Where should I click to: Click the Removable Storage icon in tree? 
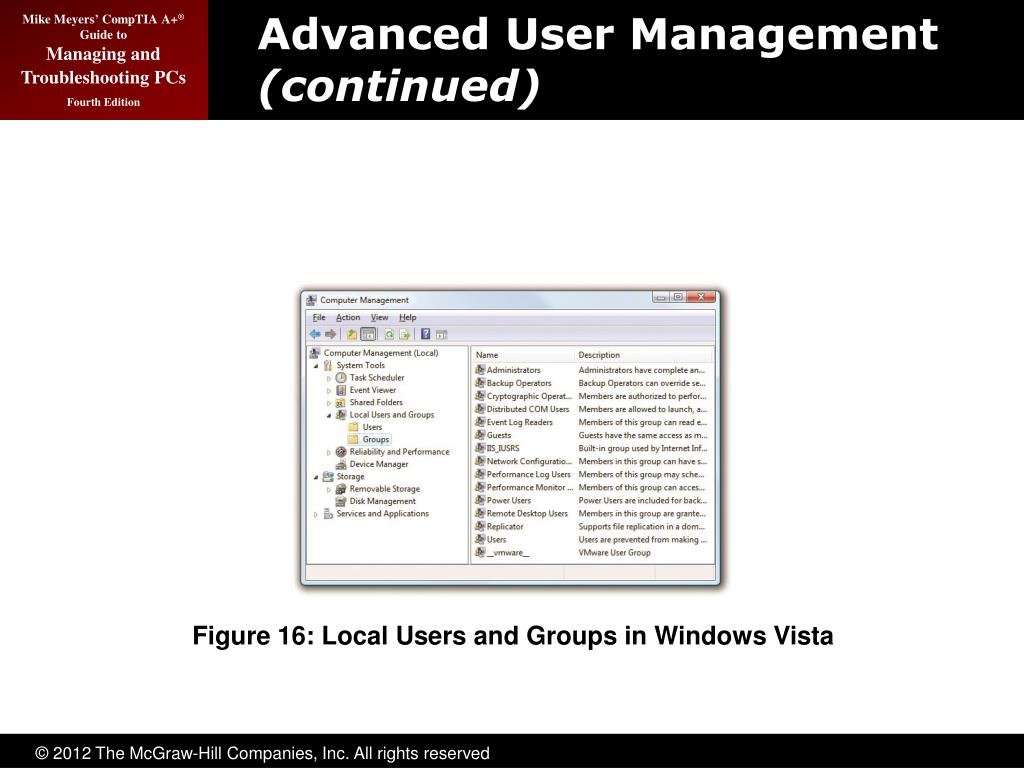[x=341, y=489]
